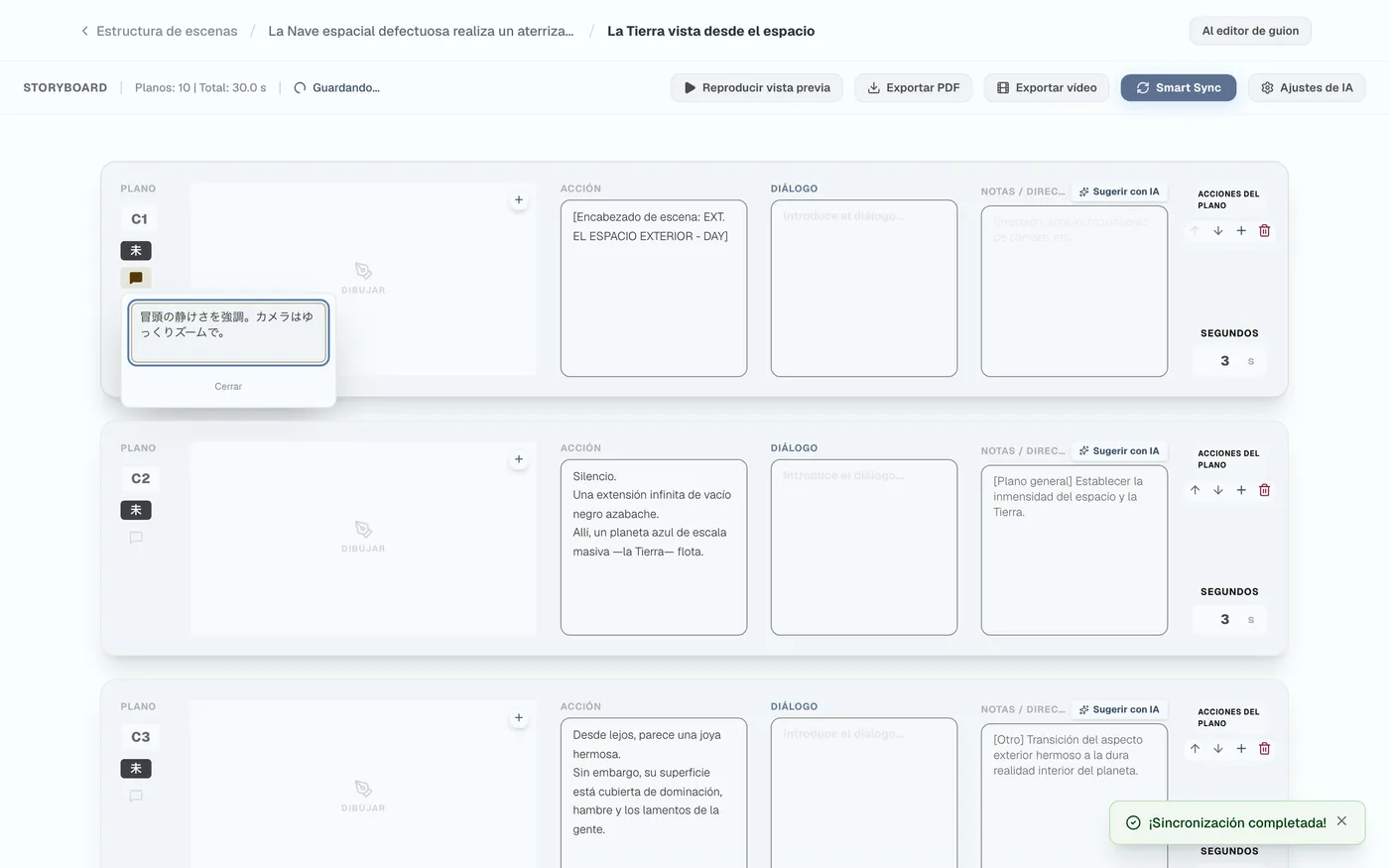The height and width of the screenshot is (868, 1389).
Task: Set Segundos value for plano C1
Action: pyautogui.click(x=1229, y=361)
